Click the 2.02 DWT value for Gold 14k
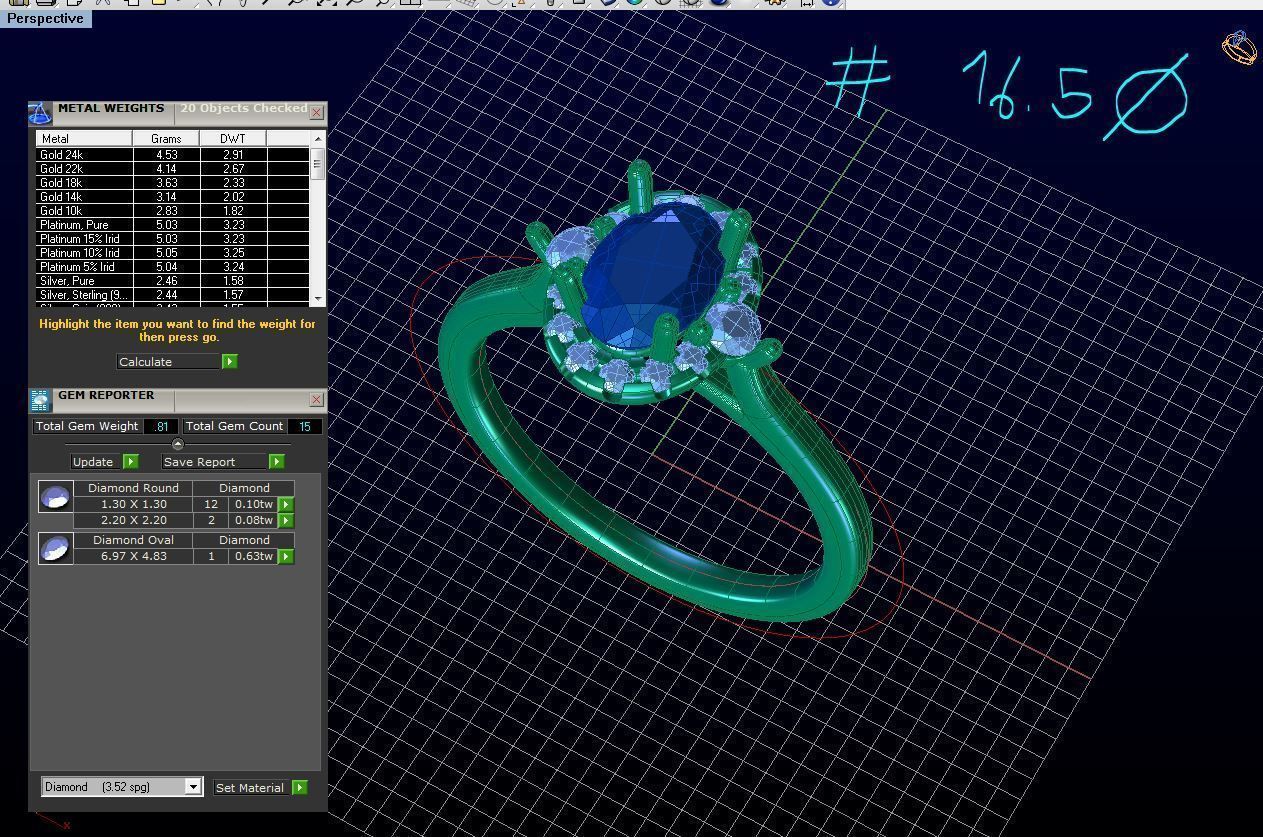This screenshot has width=1263, height=837. point(233,197)
